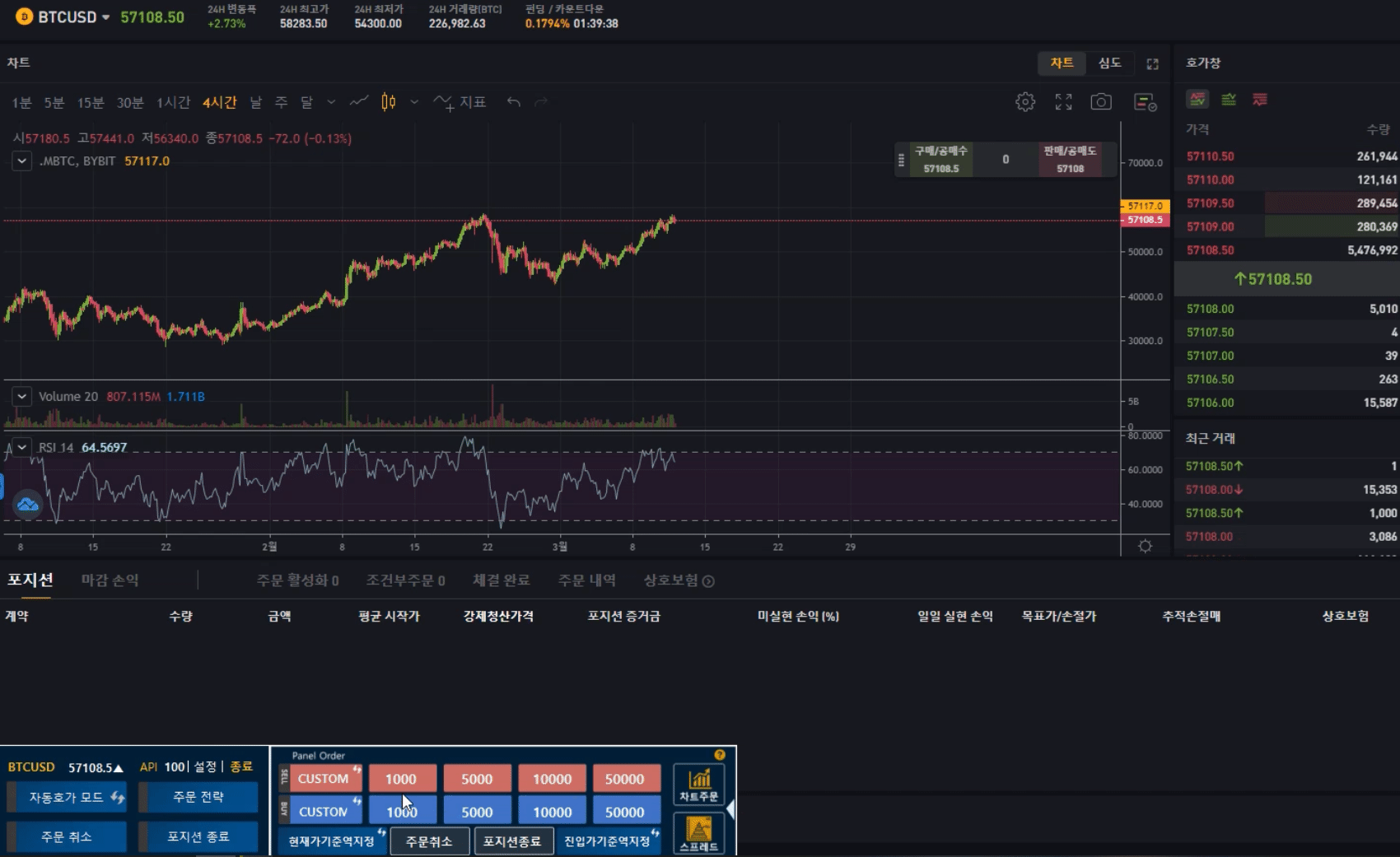Open more timeframes dropdown arrow

point(331,102)
